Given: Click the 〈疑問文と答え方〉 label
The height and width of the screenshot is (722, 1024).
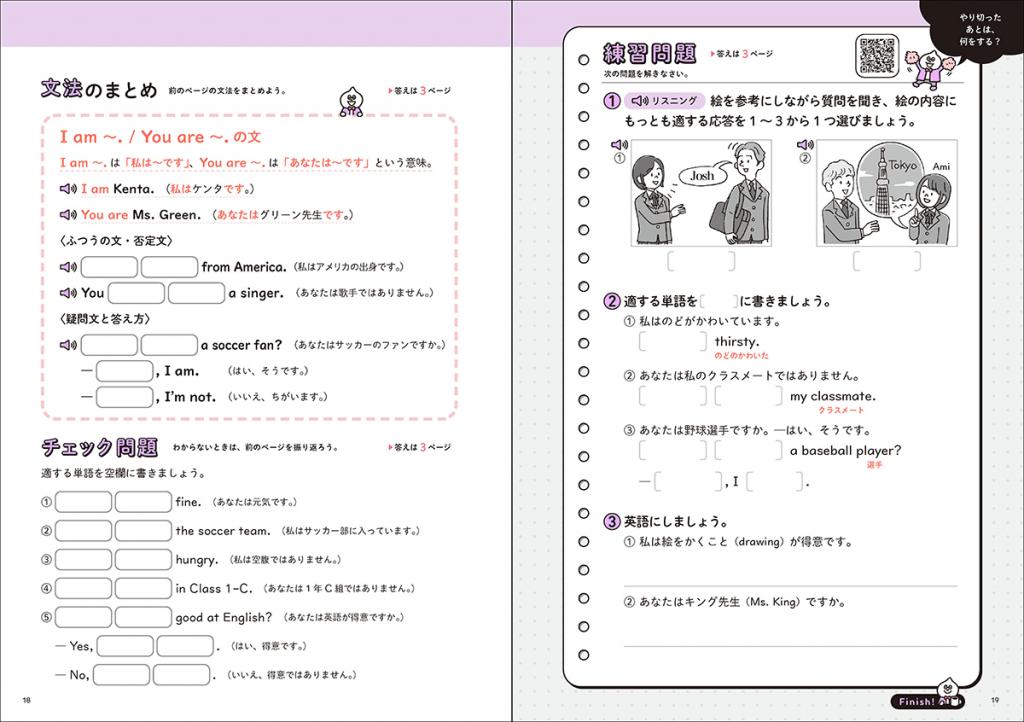Looking at the screenshot, I should [106, 319].
